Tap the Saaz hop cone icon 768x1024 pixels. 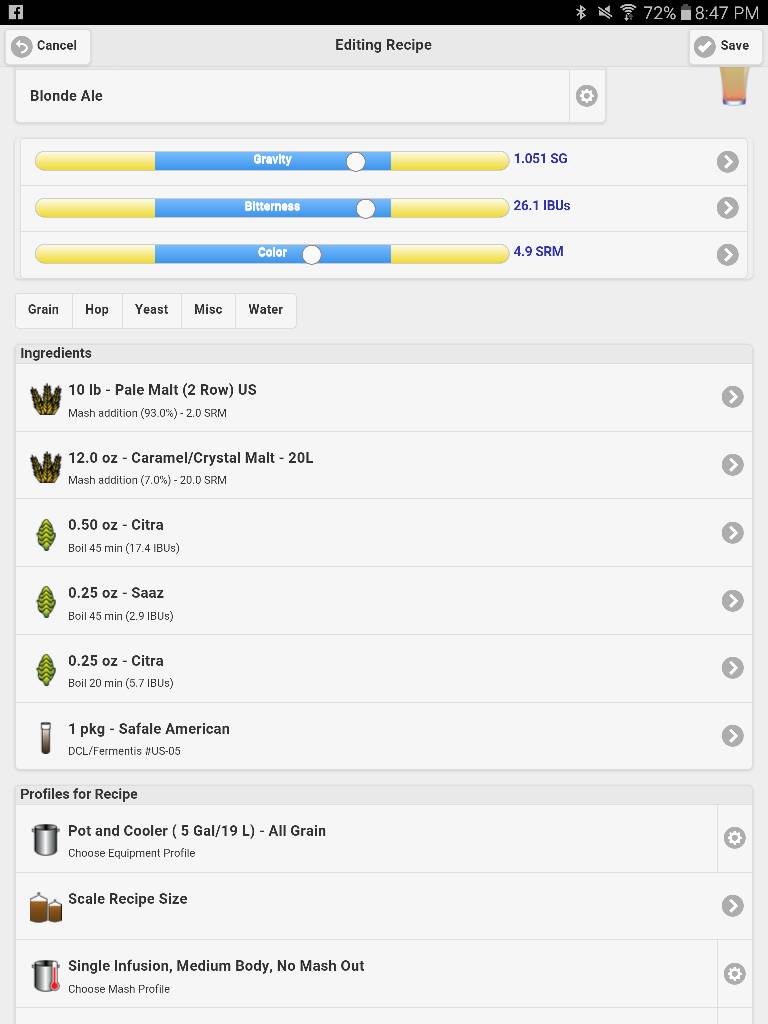(46, 601)
